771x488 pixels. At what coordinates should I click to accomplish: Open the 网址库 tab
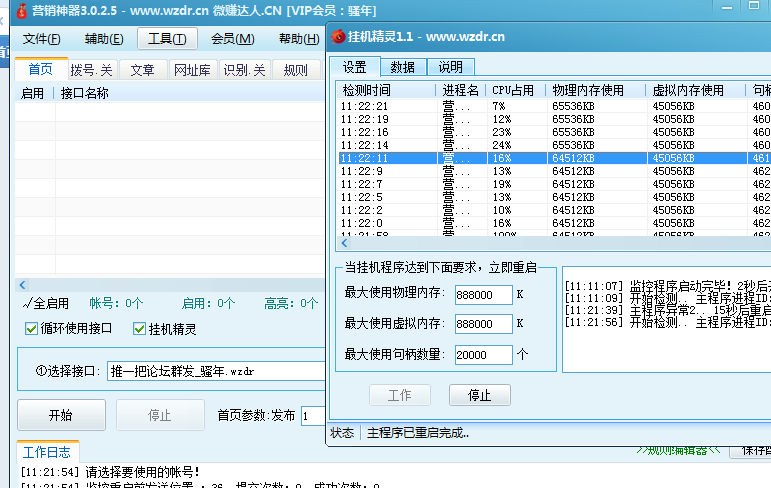click(192, 70)
